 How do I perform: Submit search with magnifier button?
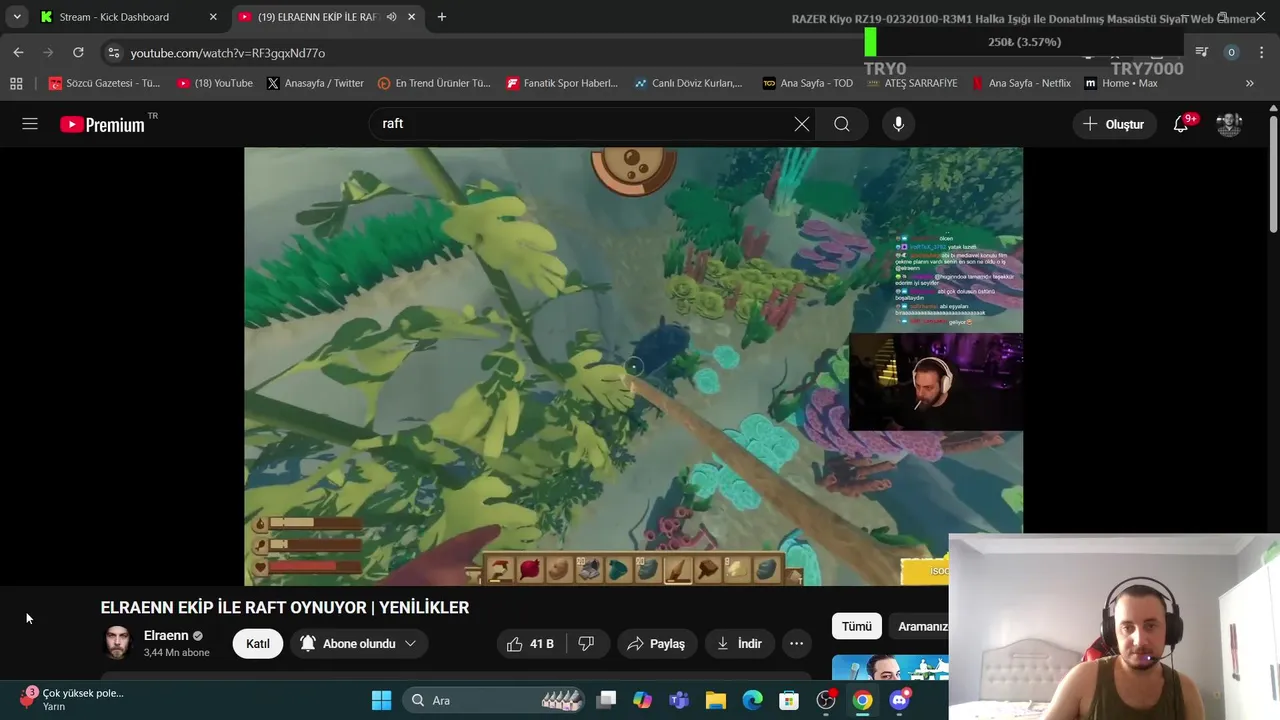[842, 124]
